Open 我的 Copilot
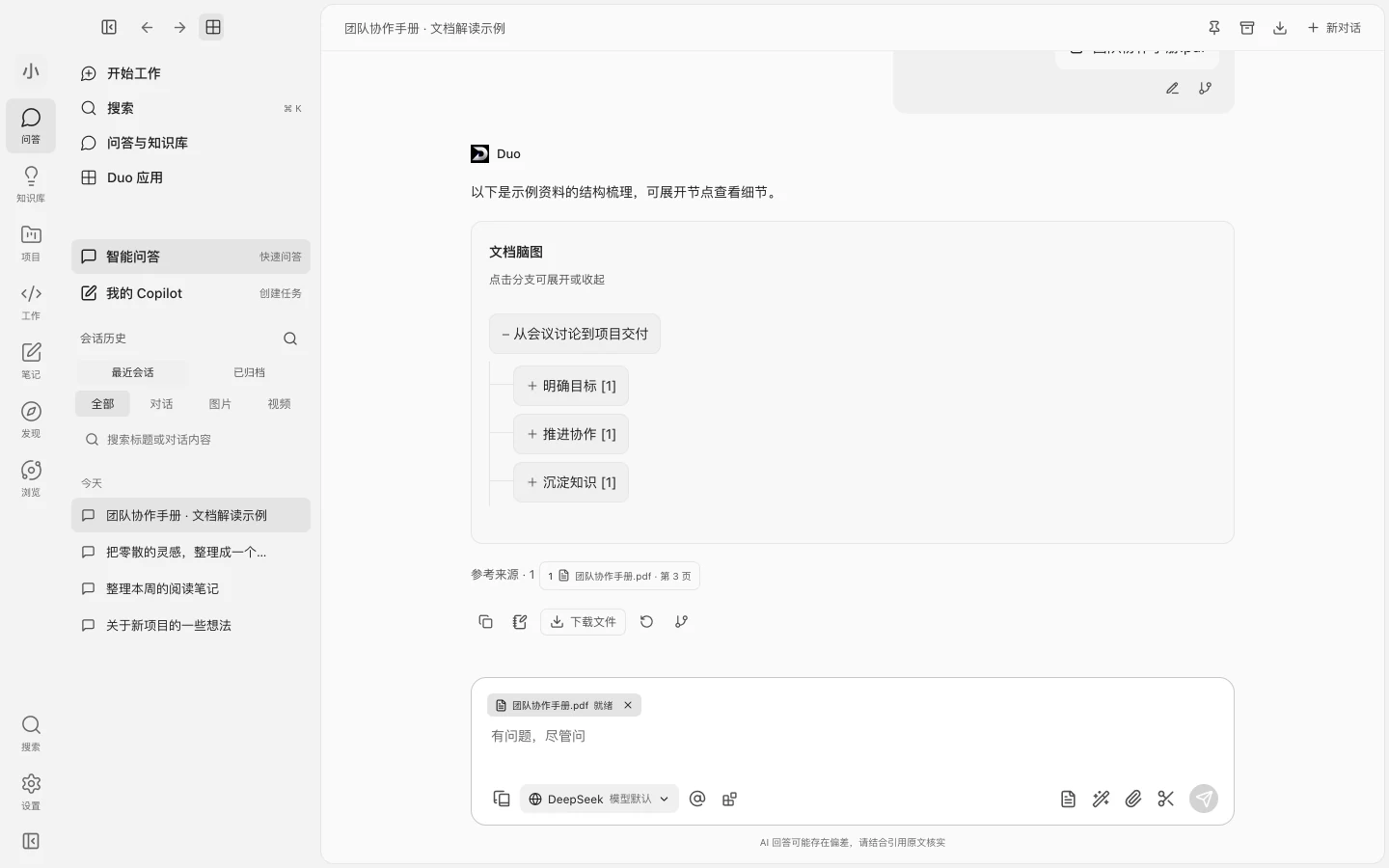Screen dimensions: 1389x868 click(191, 293)
